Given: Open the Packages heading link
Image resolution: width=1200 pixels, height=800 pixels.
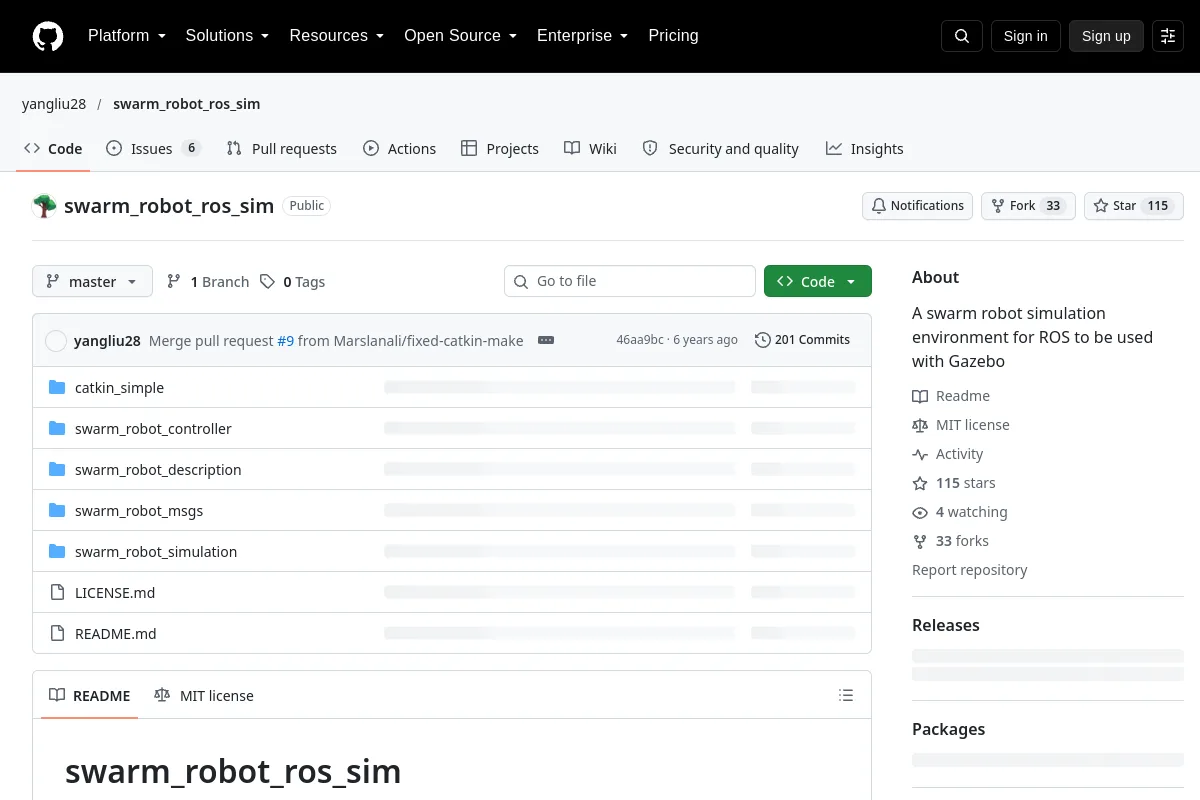Looking at the screenshot, I should [x=948, y=729].
